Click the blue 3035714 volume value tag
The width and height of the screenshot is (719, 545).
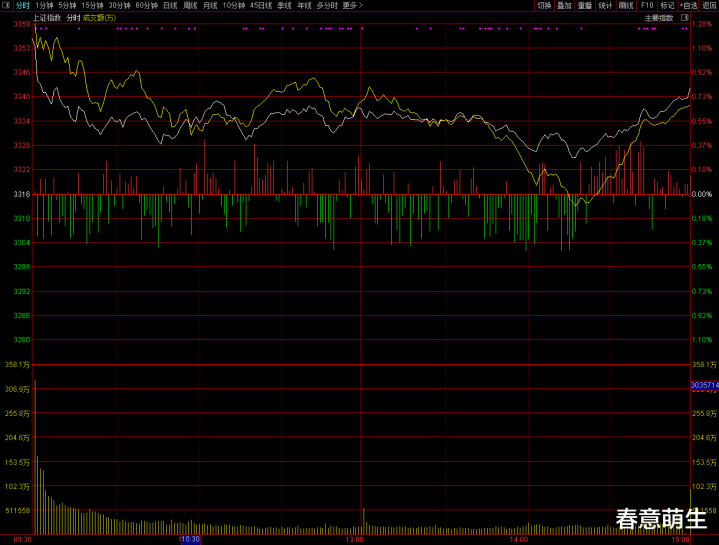(x=705, y=385)
